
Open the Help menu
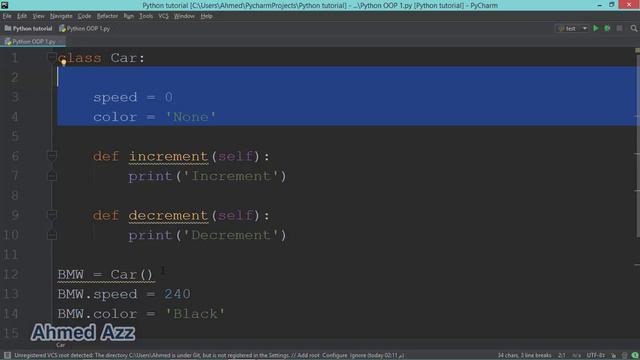(x=207, y=16)
